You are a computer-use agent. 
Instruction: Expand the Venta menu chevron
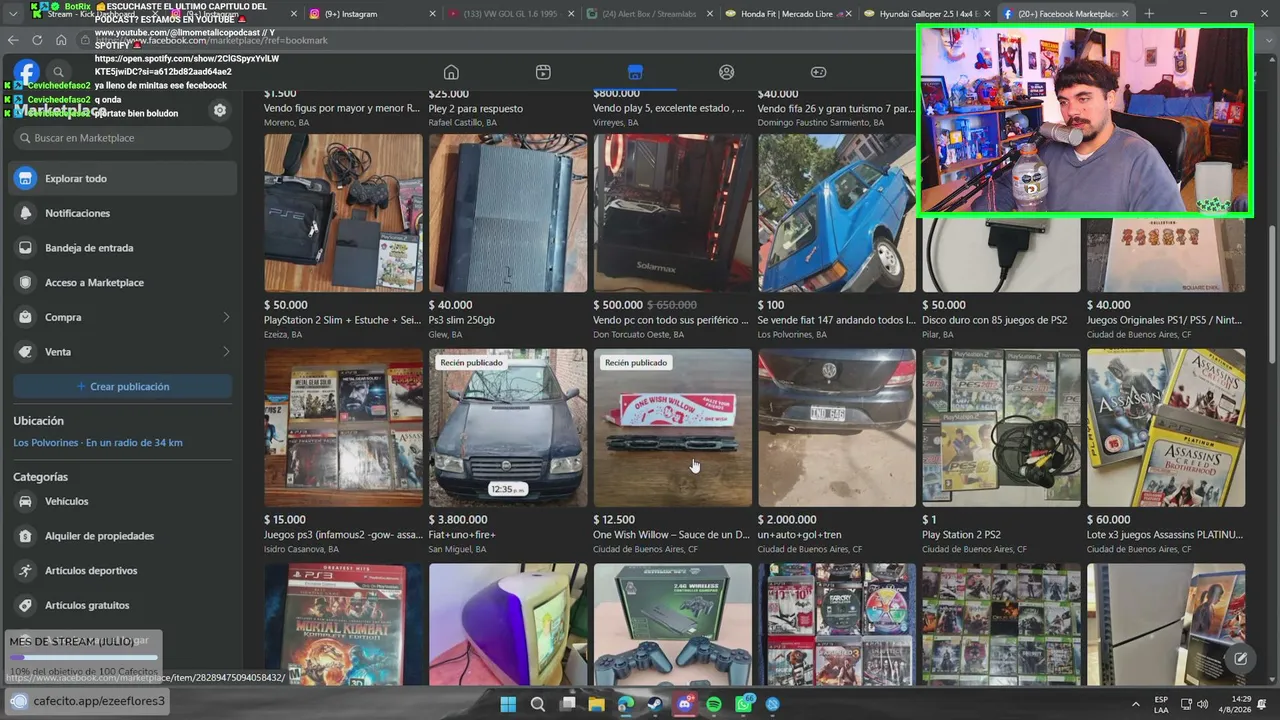226,352
